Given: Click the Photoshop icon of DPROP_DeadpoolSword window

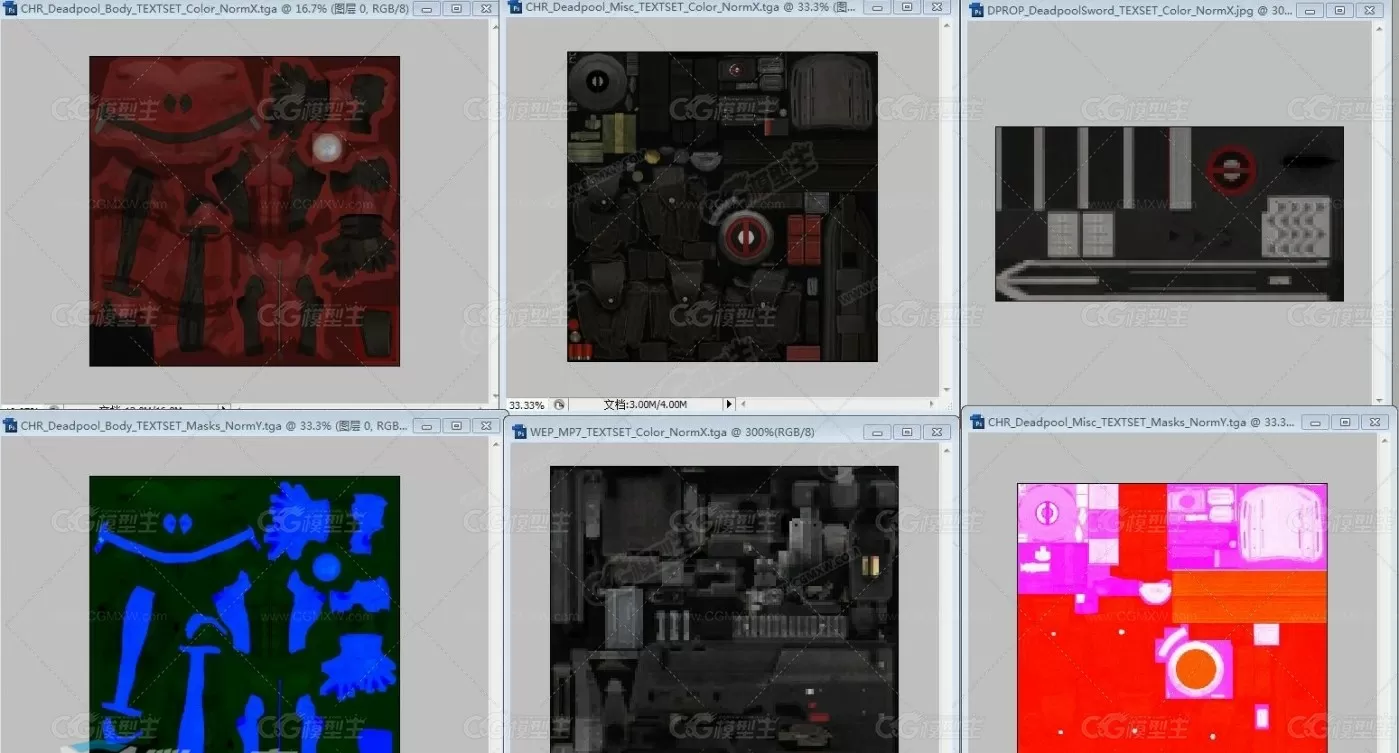Looking at the screenshot, I should coord(976,12).
